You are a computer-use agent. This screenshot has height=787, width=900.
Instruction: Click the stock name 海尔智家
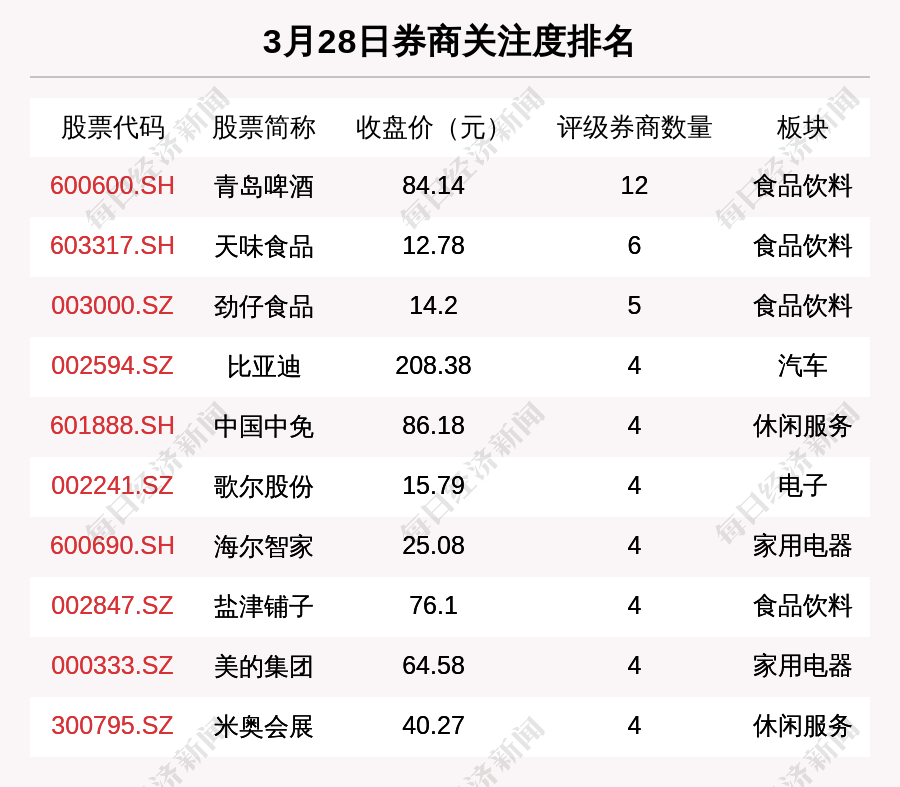[264, 546]
